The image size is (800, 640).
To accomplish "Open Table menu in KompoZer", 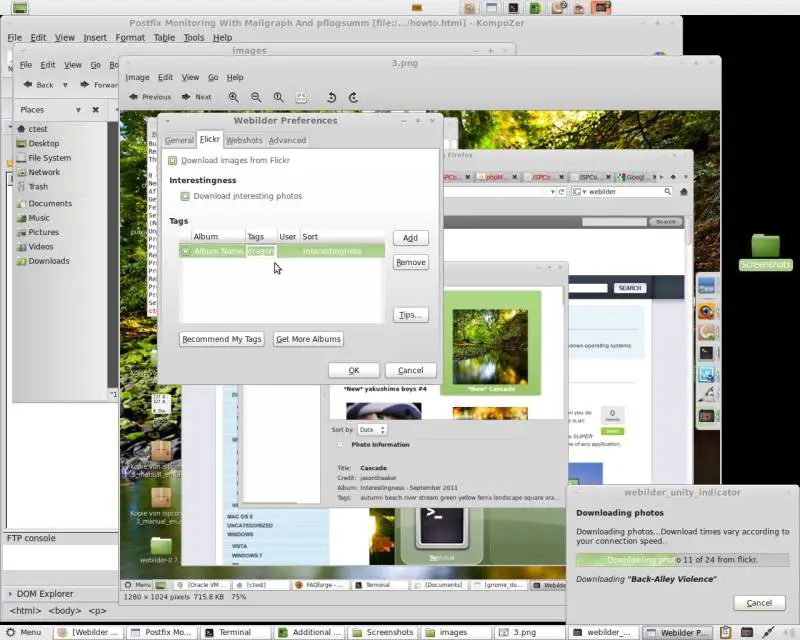I will click(164, 37).
